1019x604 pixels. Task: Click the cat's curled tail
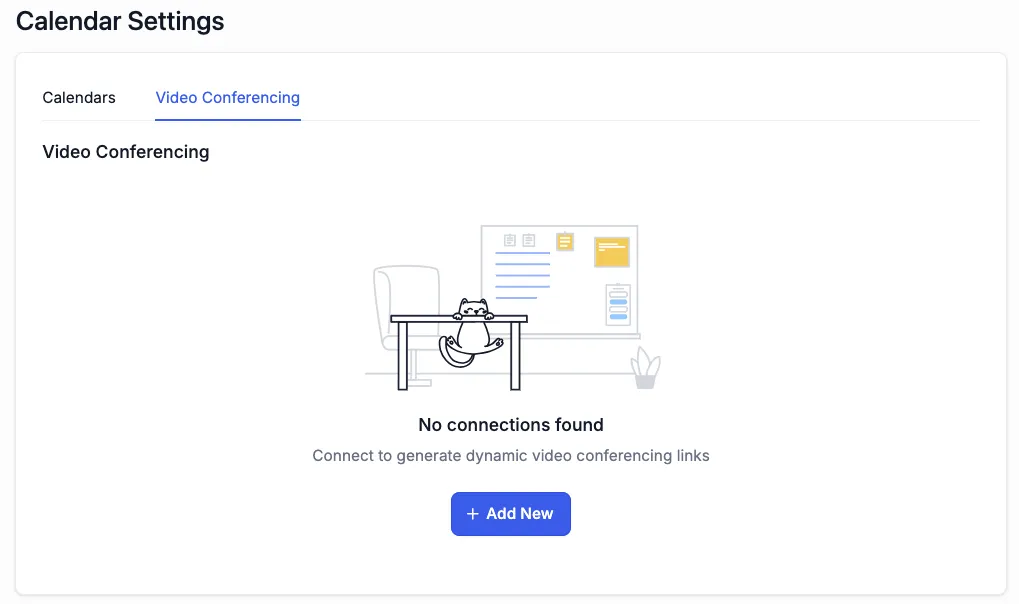[452, 353]
